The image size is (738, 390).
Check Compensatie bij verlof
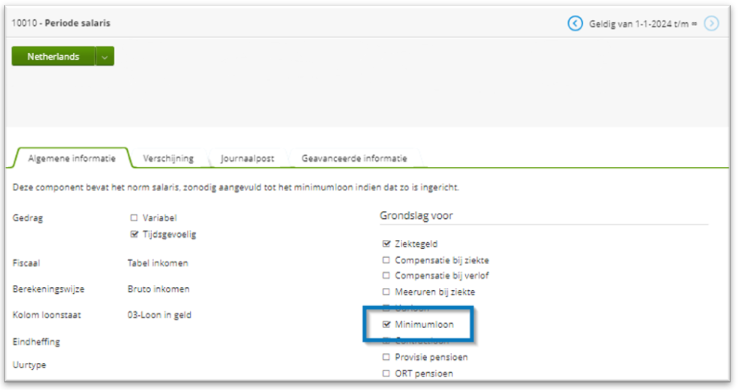[x=386, y=276]
